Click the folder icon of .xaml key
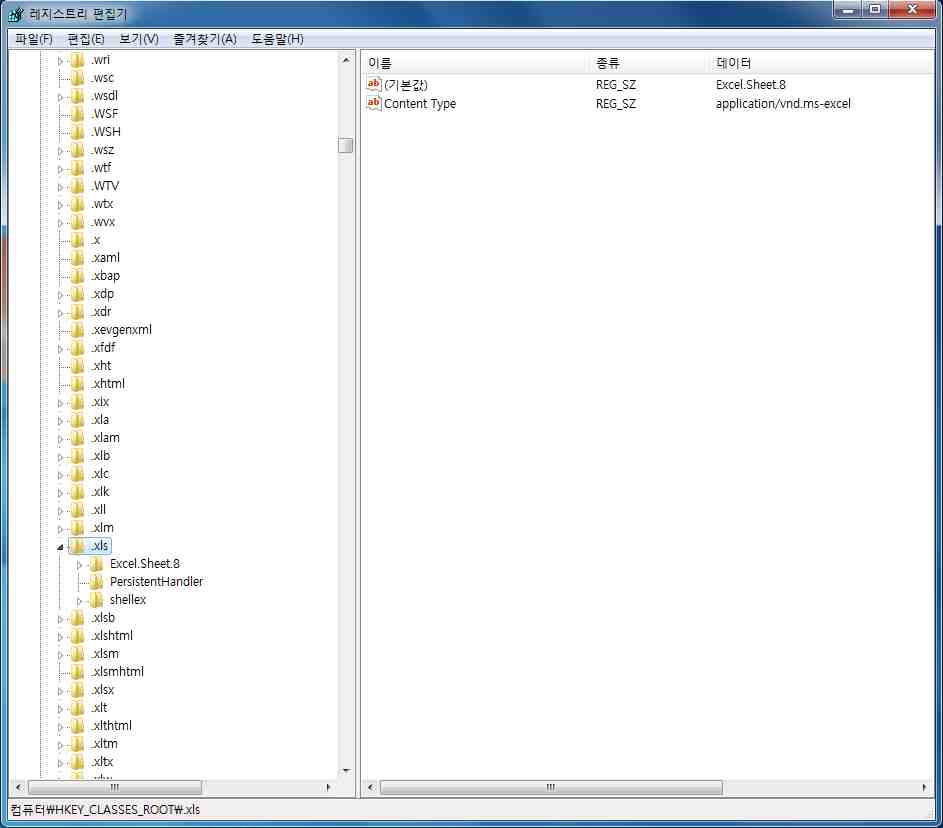 [78, 258]
